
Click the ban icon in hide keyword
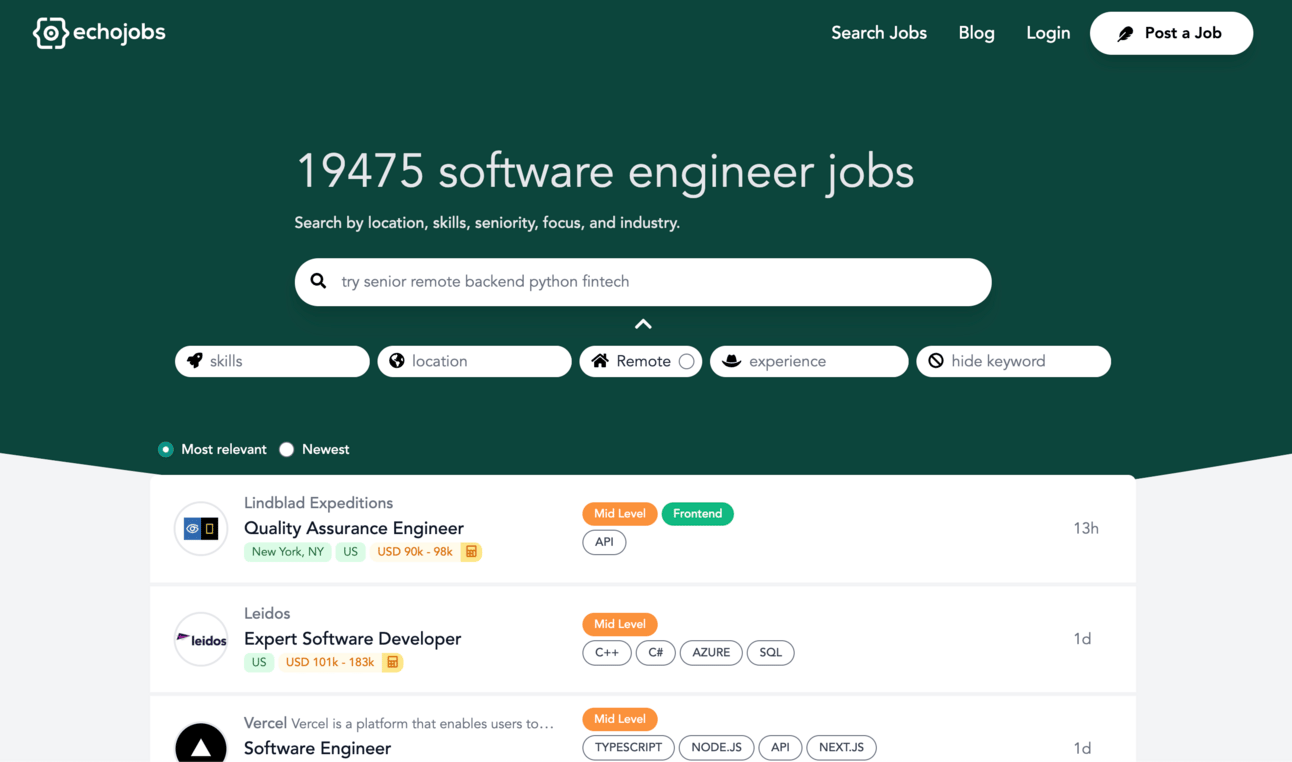936,361
